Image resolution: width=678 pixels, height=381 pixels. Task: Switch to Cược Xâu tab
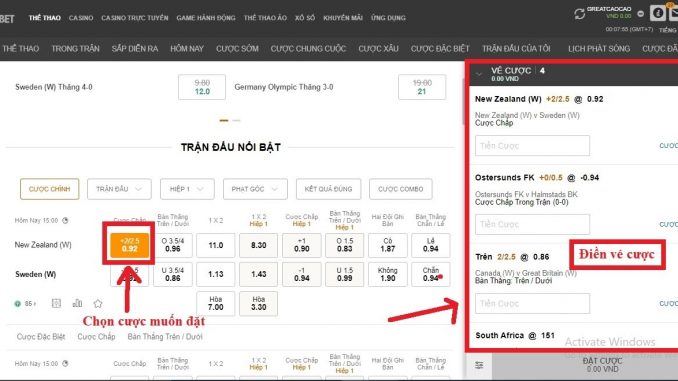tap(378, 48)
